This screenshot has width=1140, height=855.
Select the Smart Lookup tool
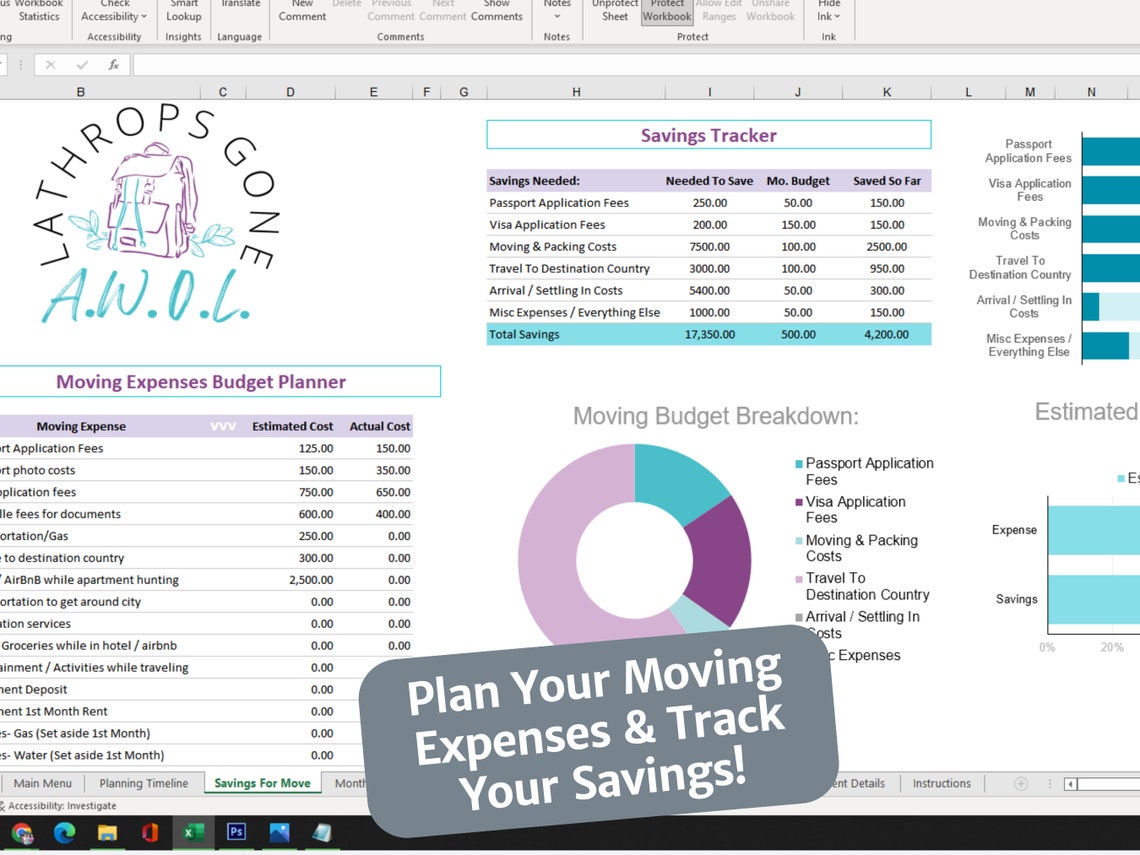pos(183,12)
